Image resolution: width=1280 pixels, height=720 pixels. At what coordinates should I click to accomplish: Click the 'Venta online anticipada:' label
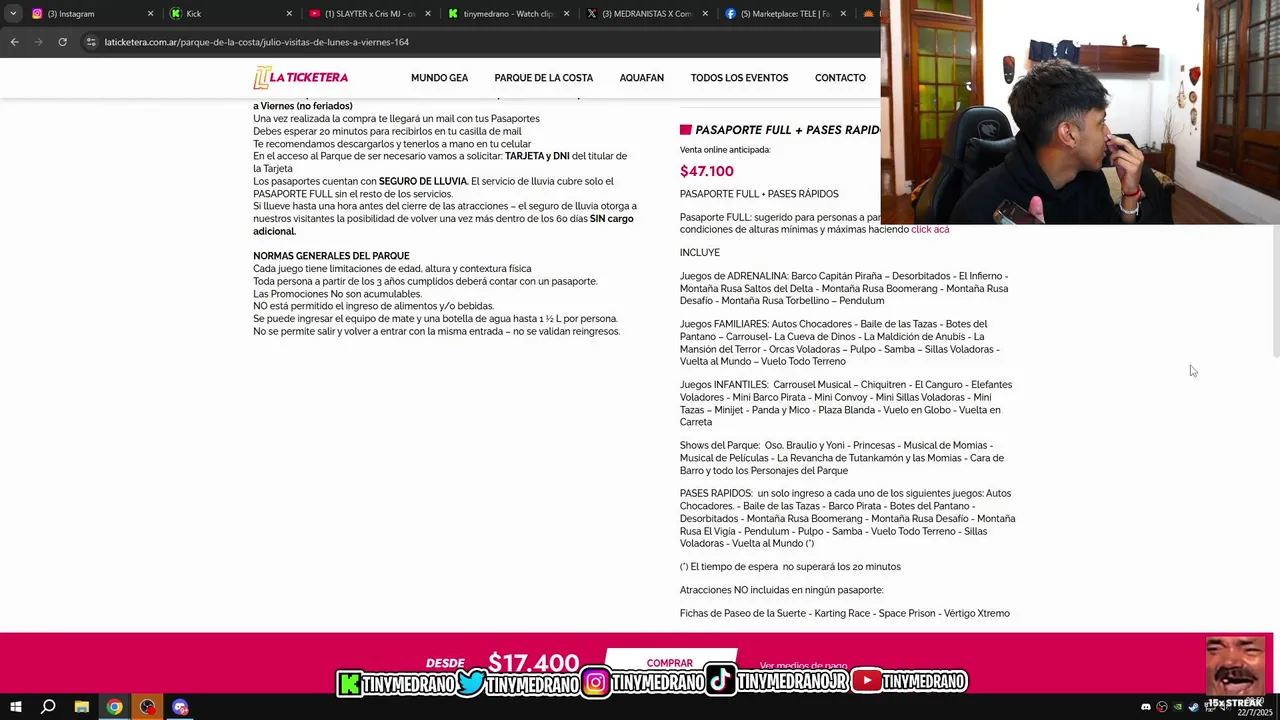[x=725, y=150]
